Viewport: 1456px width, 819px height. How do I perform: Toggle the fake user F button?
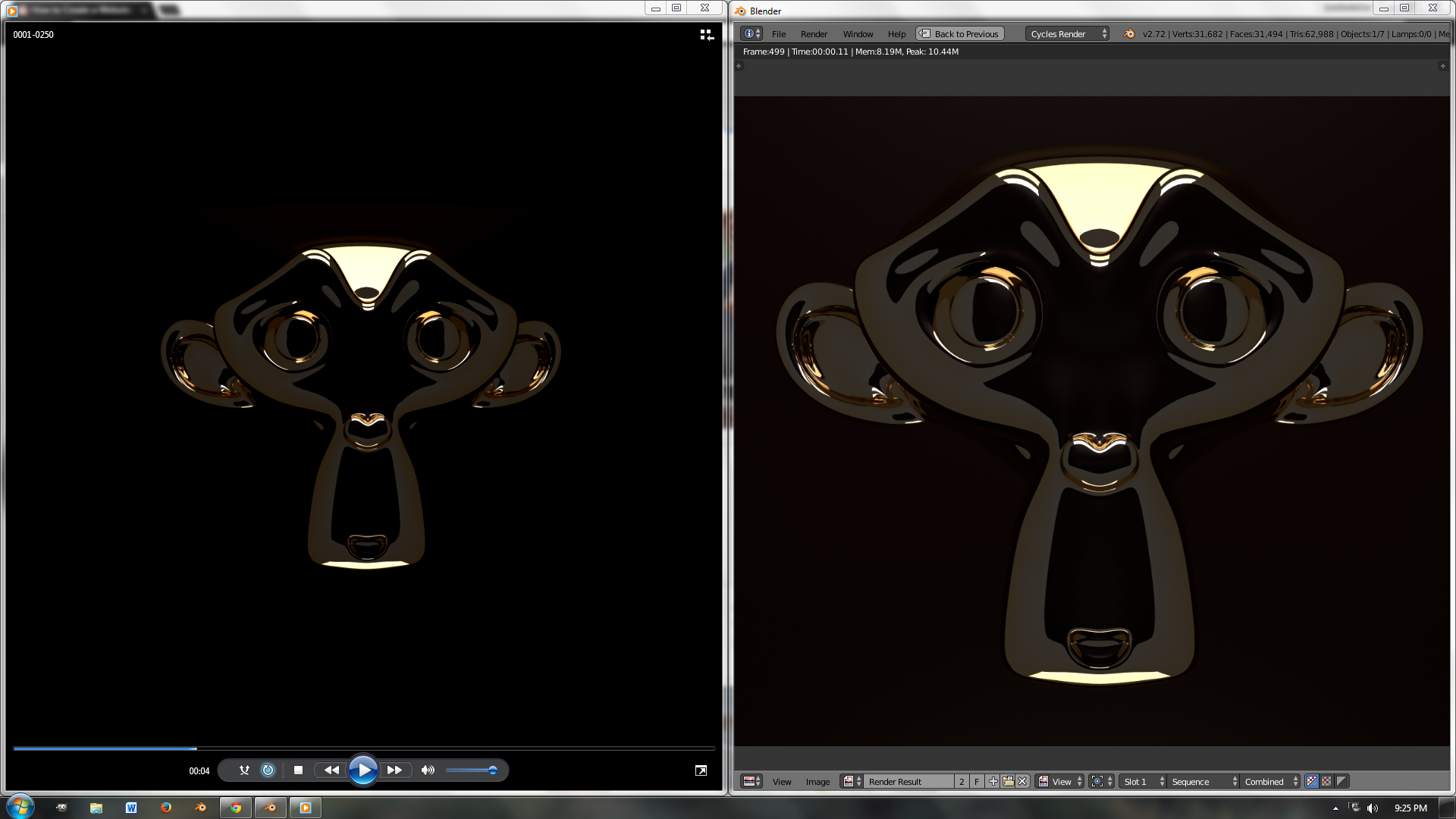tap(977, 782)
